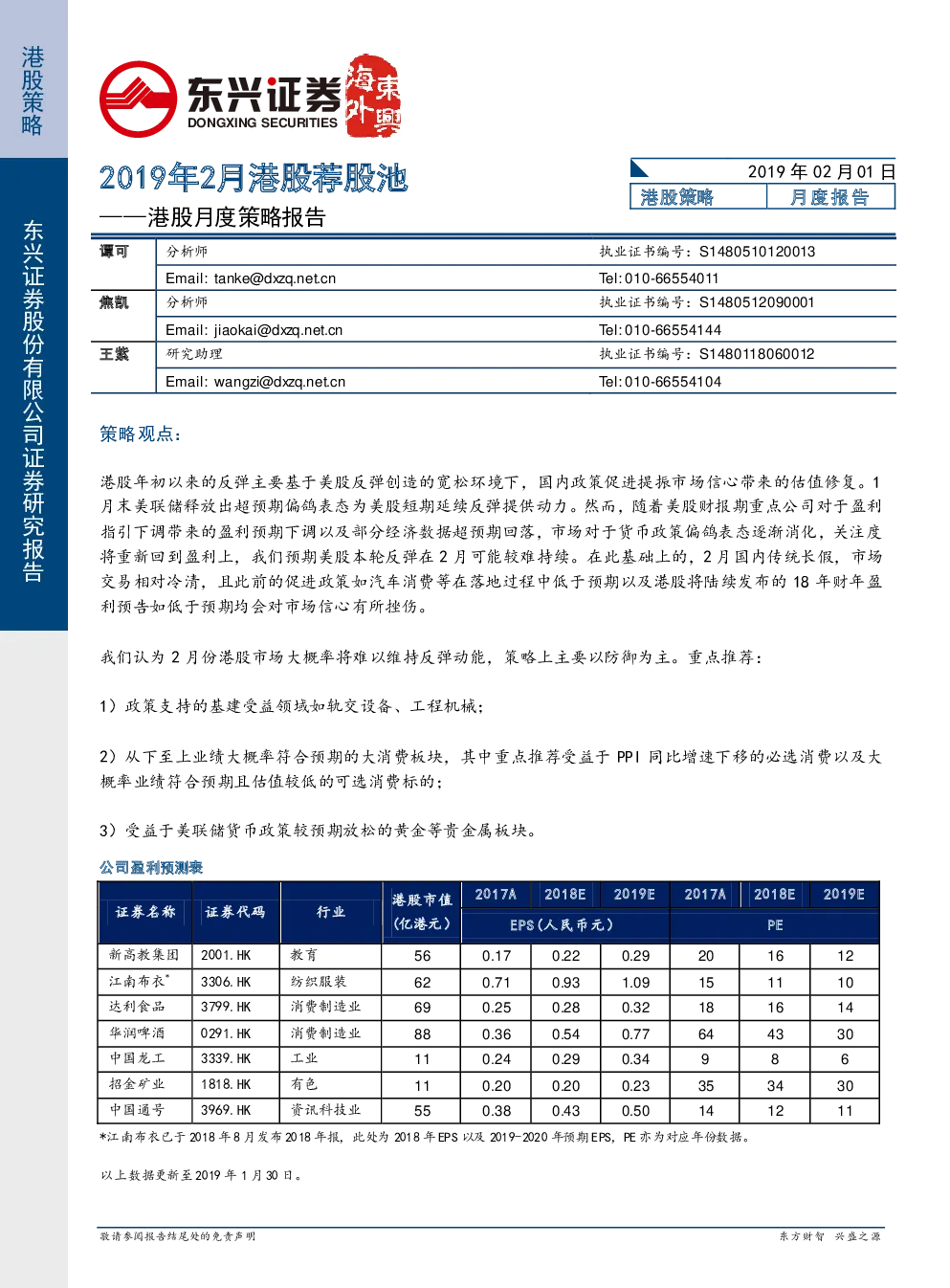
Task: Click sidebar text 东兴证券股份有限公司证券研究报告
Action: coord(33,401)
